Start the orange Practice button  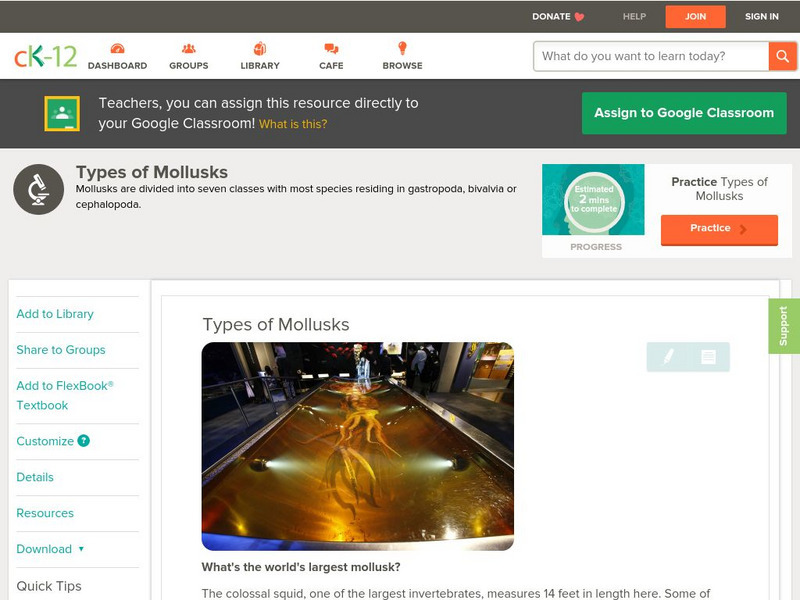point(718,229)
